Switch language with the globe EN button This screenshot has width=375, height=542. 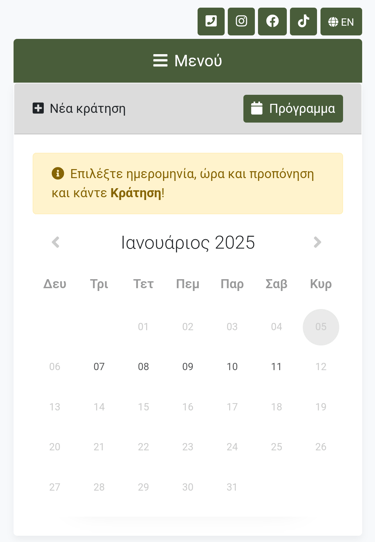pyautogui.click(x=341, y=21)
